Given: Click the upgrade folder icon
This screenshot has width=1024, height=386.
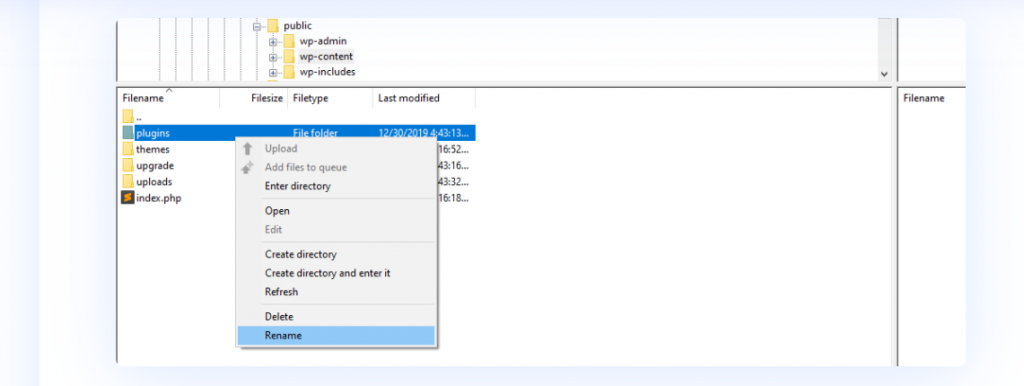Looking at the screenshot, I should [127, 165].
